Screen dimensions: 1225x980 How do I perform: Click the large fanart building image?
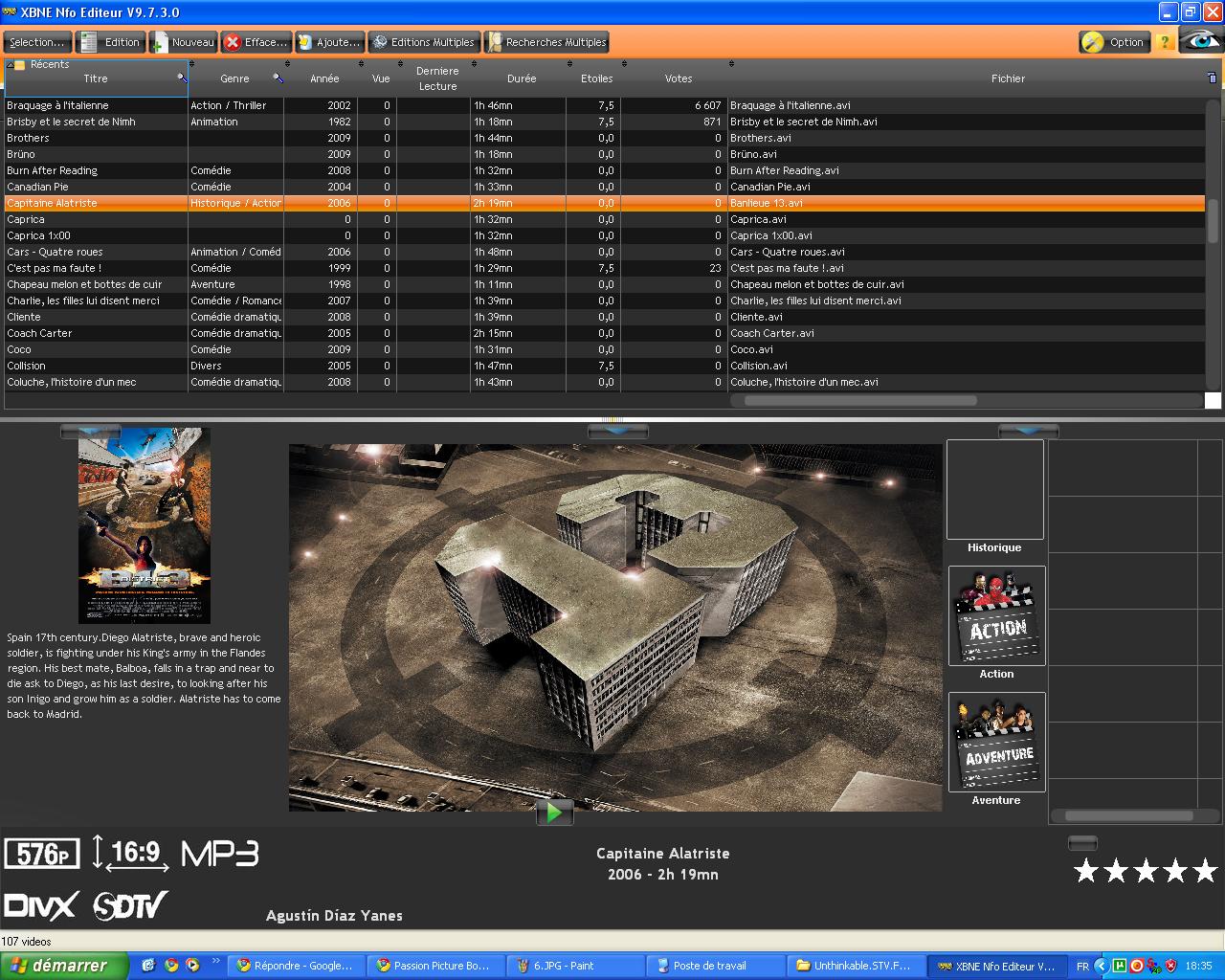pyautogui.click(x=615, y=627)
